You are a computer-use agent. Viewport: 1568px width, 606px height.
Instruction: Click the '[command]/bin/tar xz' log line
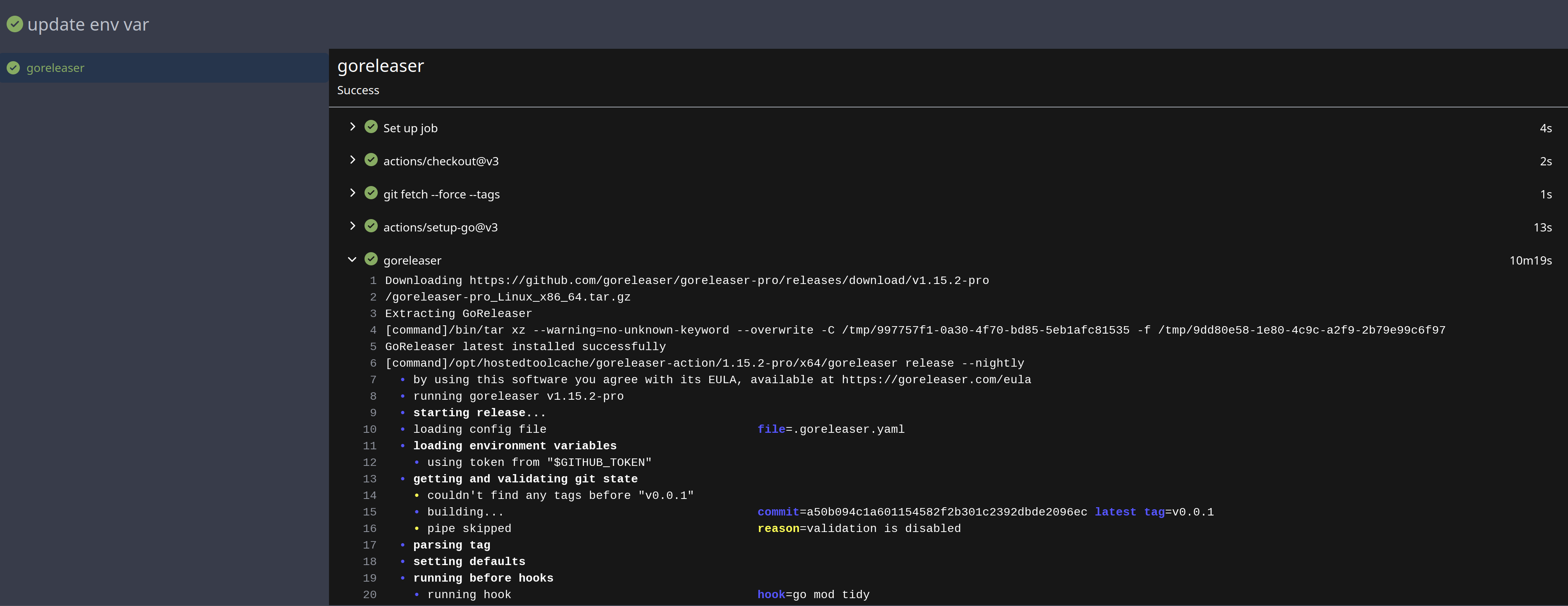915,330
